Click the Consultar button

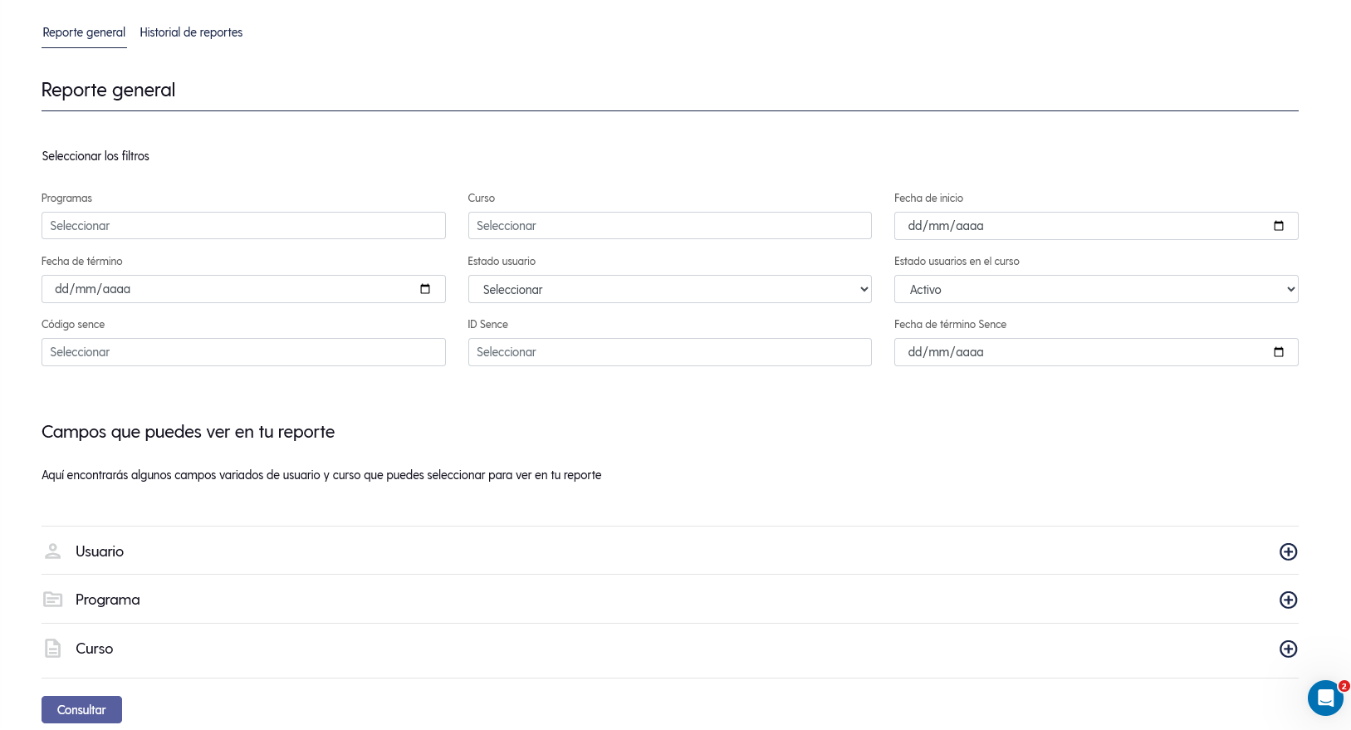point(81,710)
